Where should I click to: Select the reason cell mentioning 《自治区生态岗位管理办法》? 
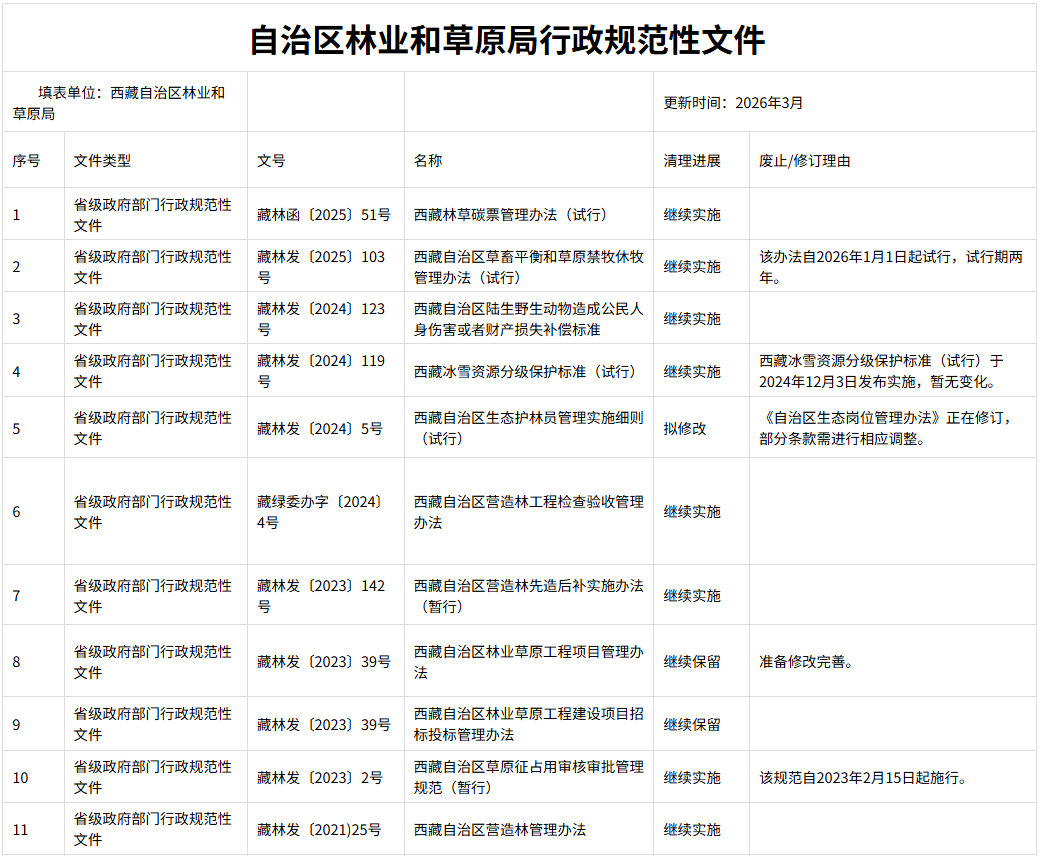(890, 428)
